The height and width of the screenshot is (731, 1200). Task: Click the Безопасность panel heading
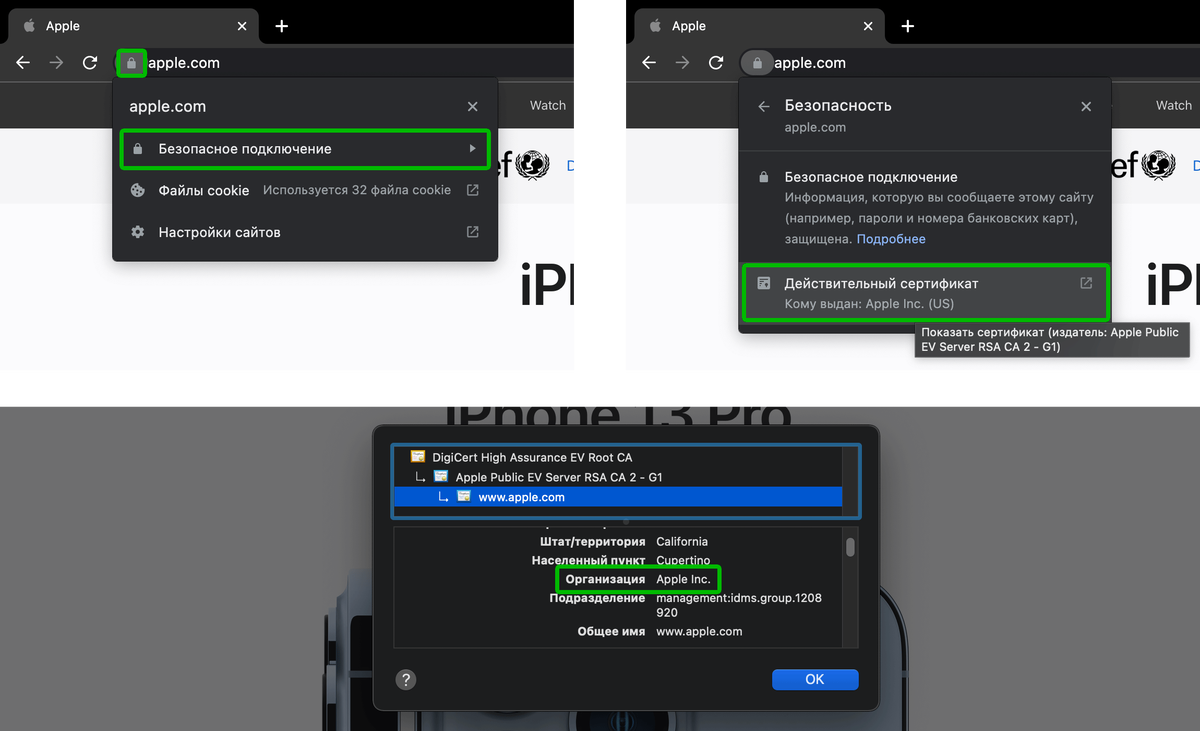tap(838, 105)
